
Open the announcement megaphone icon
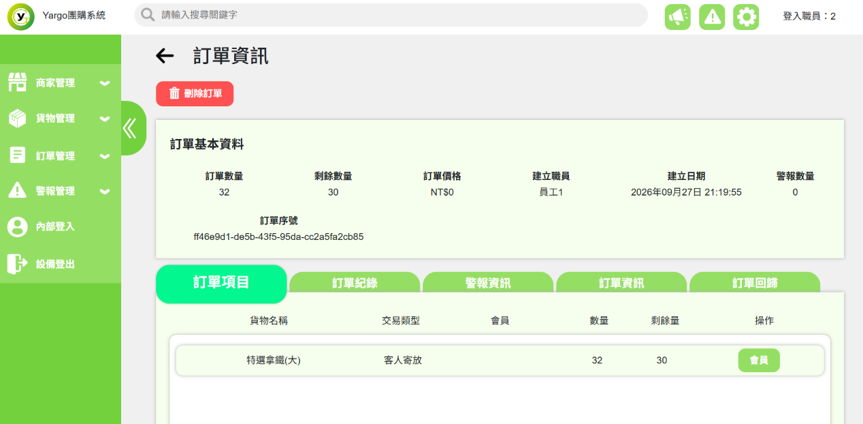tap(678, 17)
